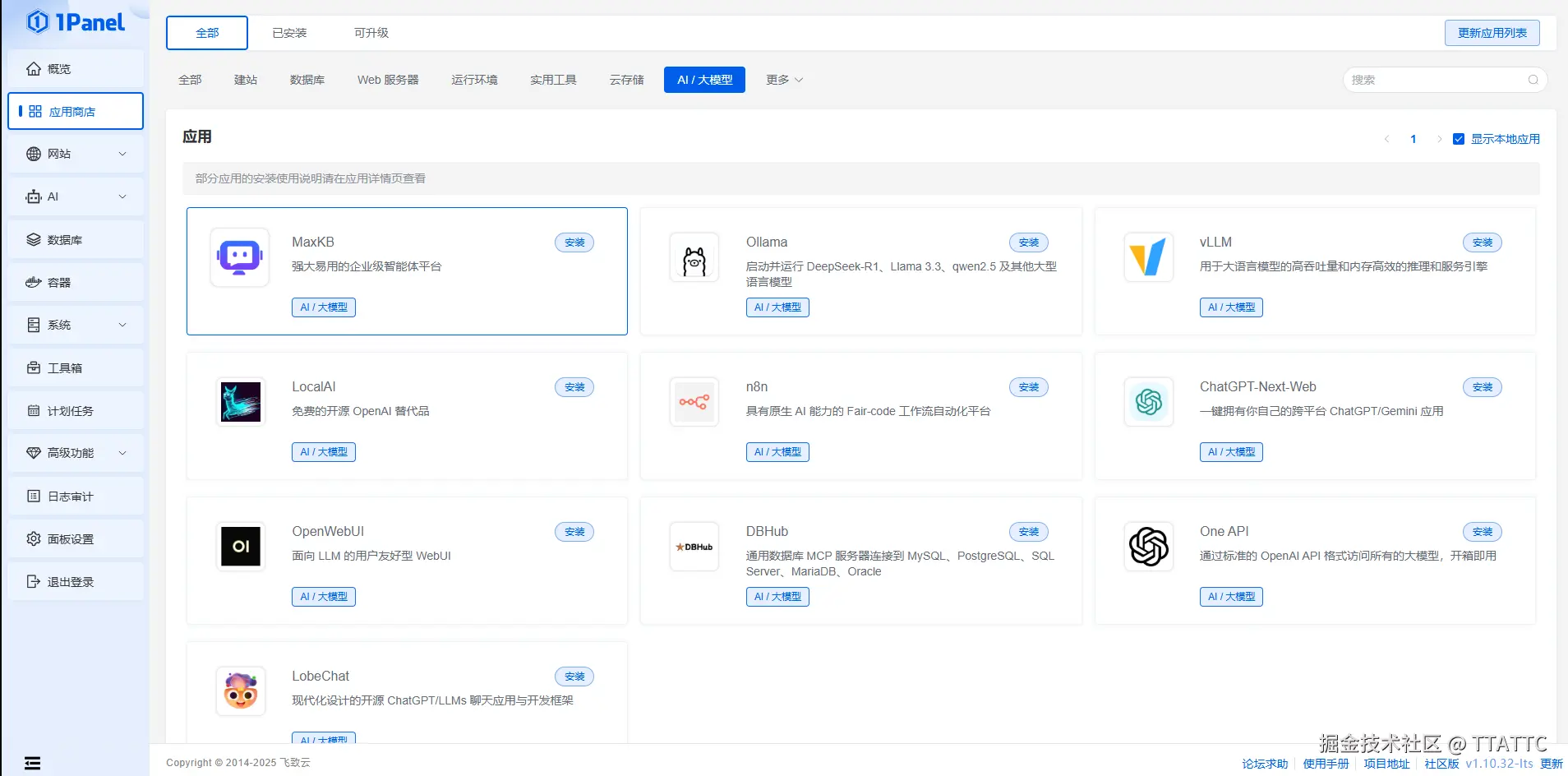Image resolution: width=1568 pixels, height=776 pixels.
Task: Open the 概览 home icon
Action: coord(34,69)
